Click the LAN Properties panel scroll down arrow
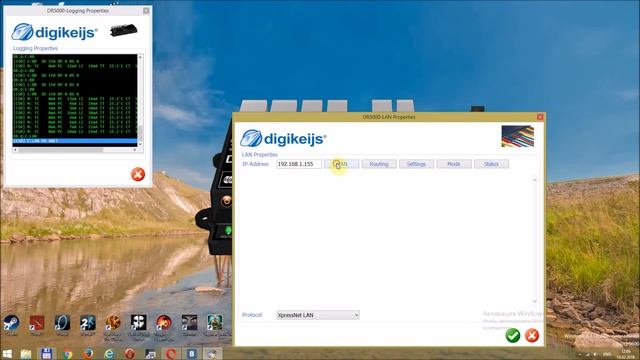The image size is (640, 360). [x=535, y=301]
